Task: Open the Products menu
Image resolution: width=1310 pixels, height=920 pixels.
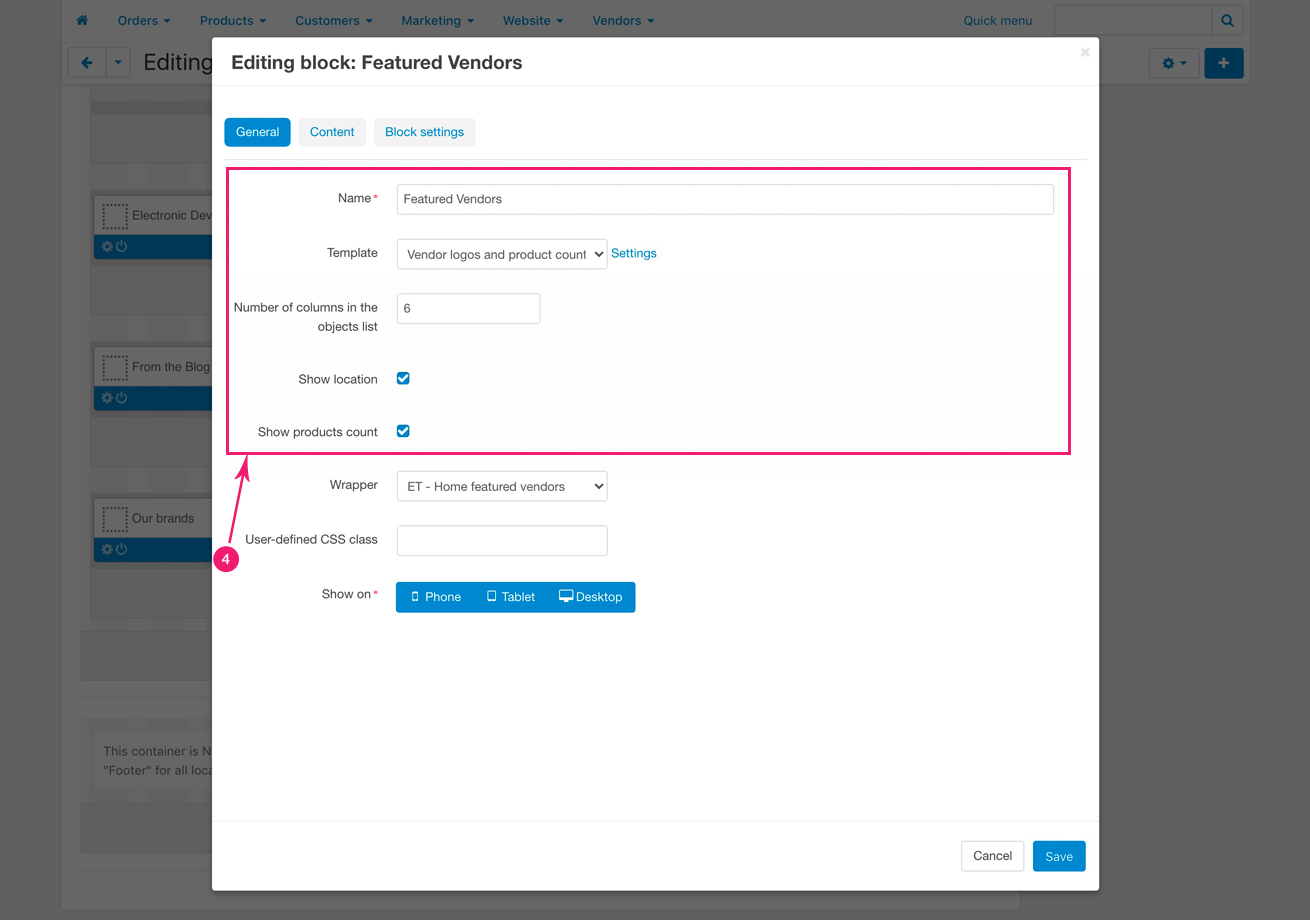Action: [232, 20]
